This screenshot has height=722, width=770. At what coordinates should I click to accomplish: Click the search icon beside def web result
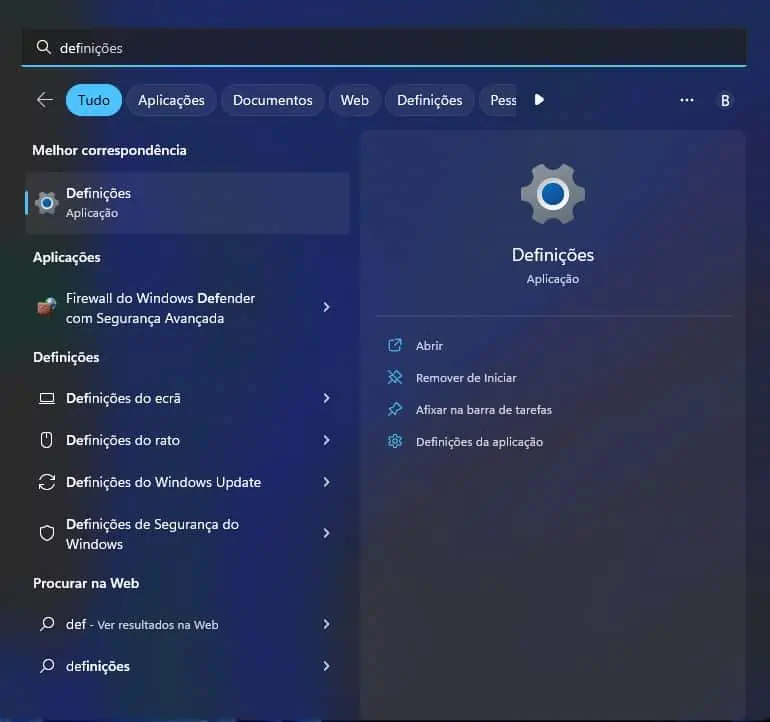[47, 624]
